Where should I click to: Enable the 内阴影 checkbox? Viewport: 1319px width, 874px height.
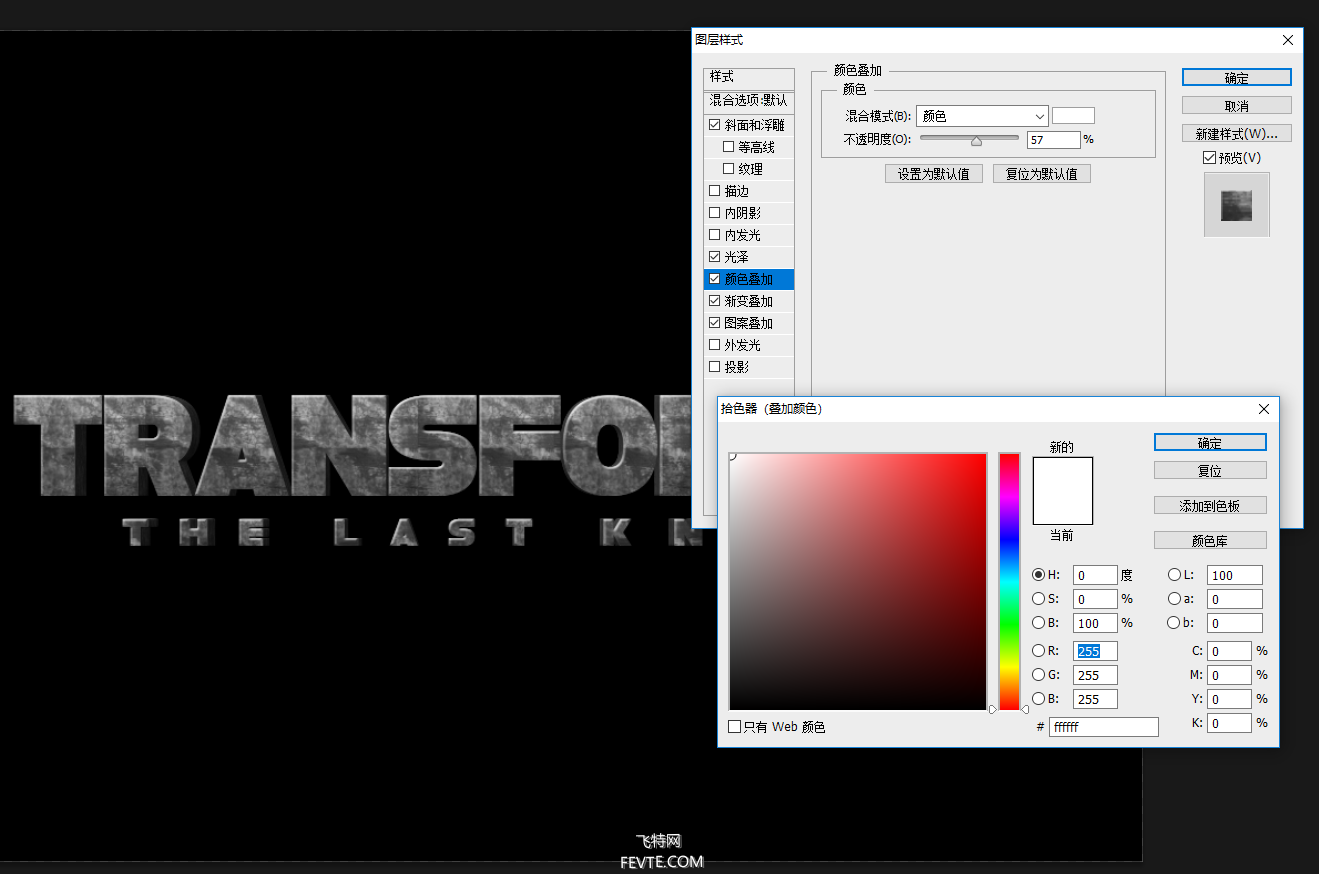click(x=714, y=213)
